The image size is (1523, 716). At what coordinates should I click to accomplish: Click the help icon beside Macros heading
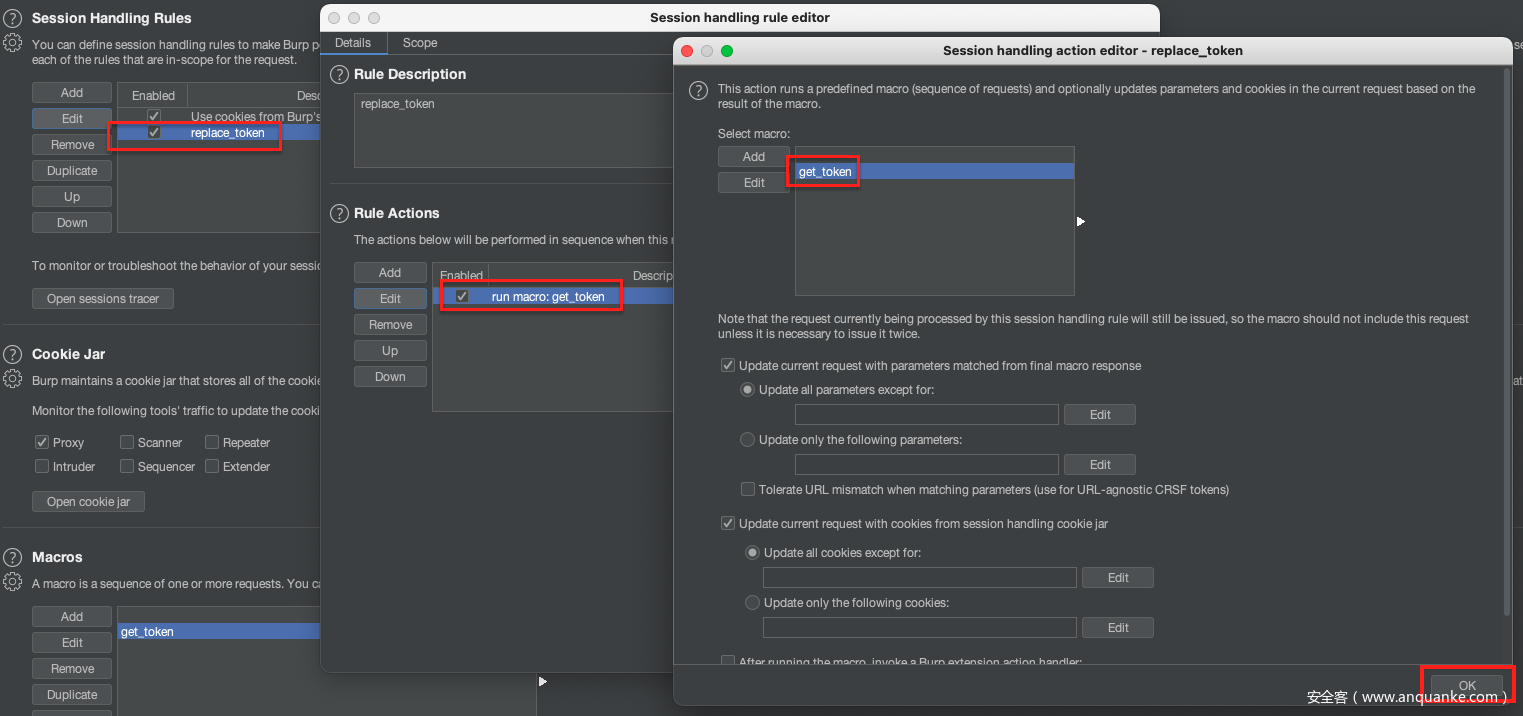point(13,557)
